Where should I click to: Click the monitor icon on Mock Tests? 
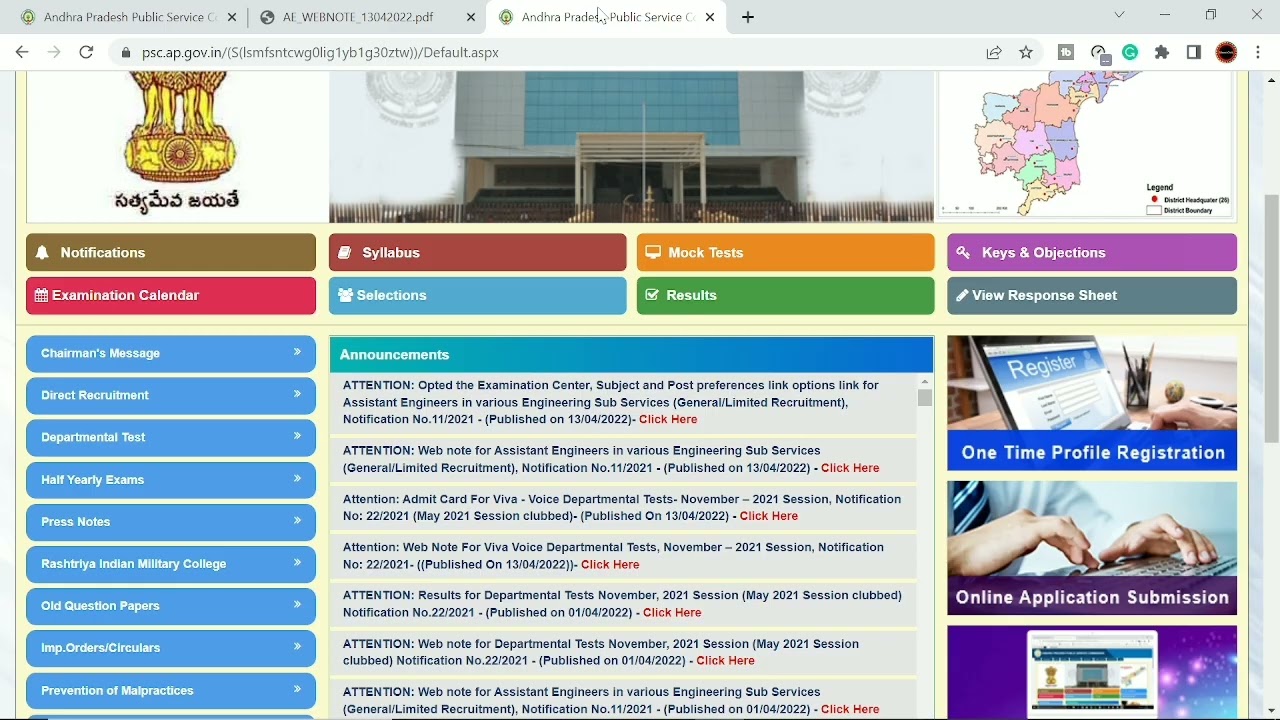653,252
